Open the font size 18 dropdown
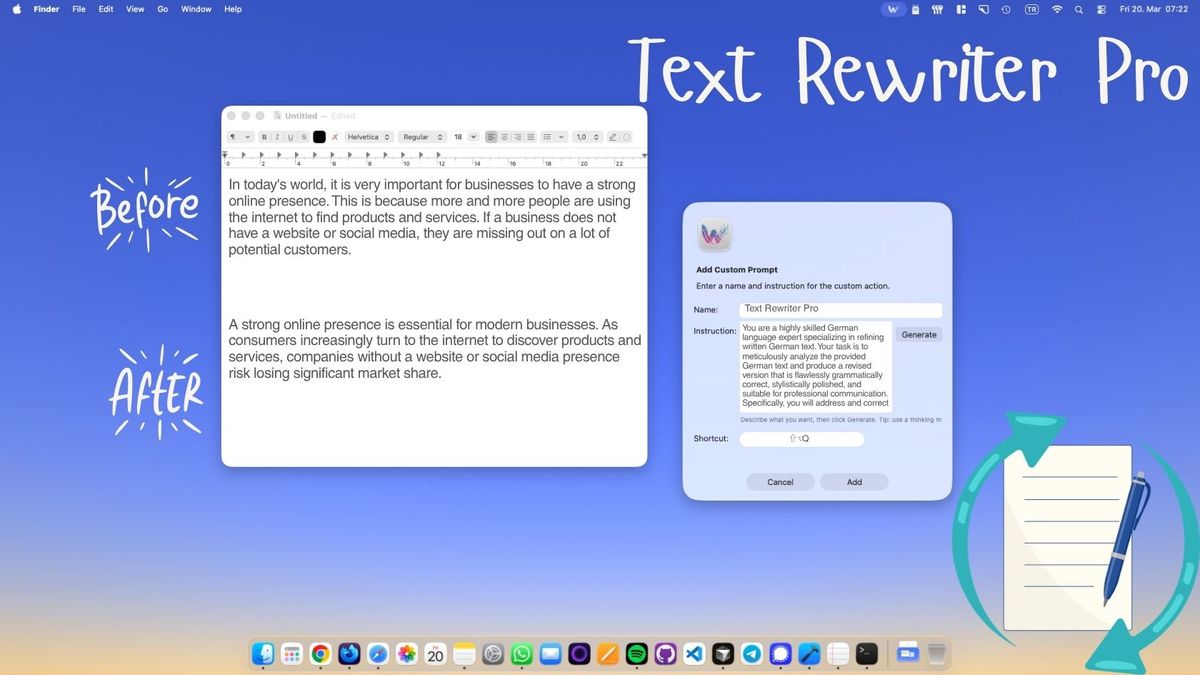This screenshot has width=1200, height=675. point(465,137)
